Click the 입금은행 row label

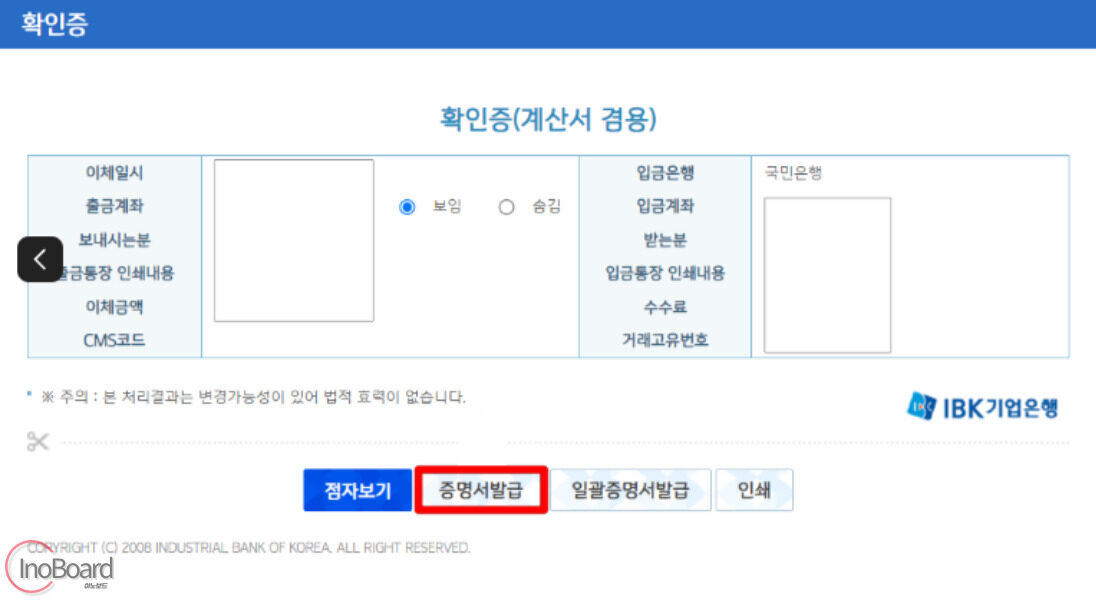pos(665,173)
